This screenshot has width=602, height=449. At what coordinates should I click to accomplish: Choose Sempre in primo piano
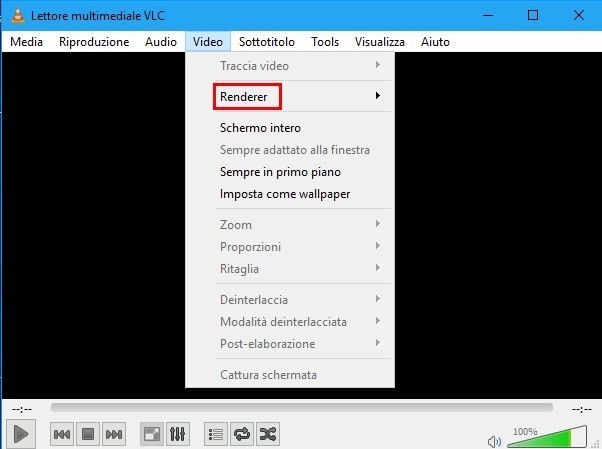[x=280, y=172]
